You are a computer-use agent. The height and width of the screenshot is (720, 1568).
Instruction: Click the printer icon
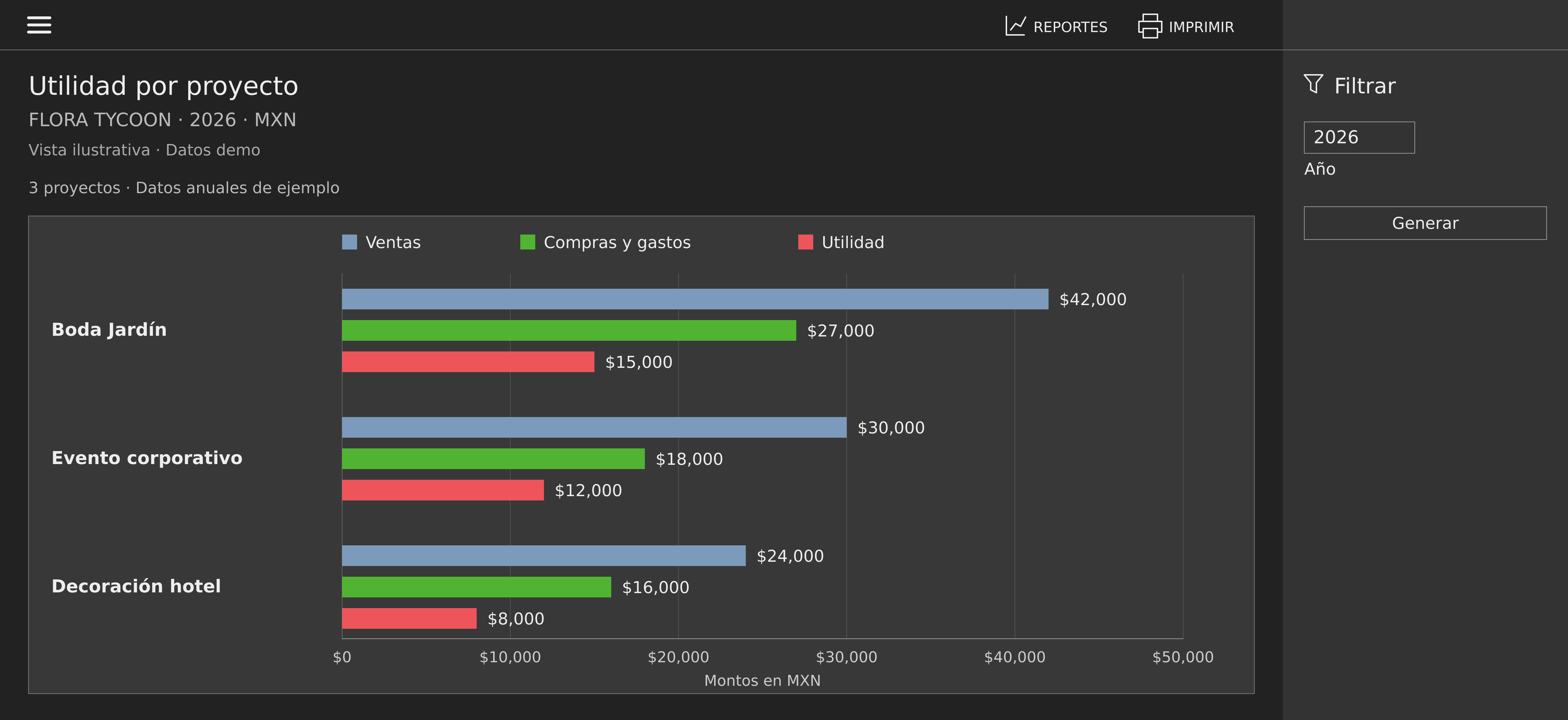(1150, 26)
